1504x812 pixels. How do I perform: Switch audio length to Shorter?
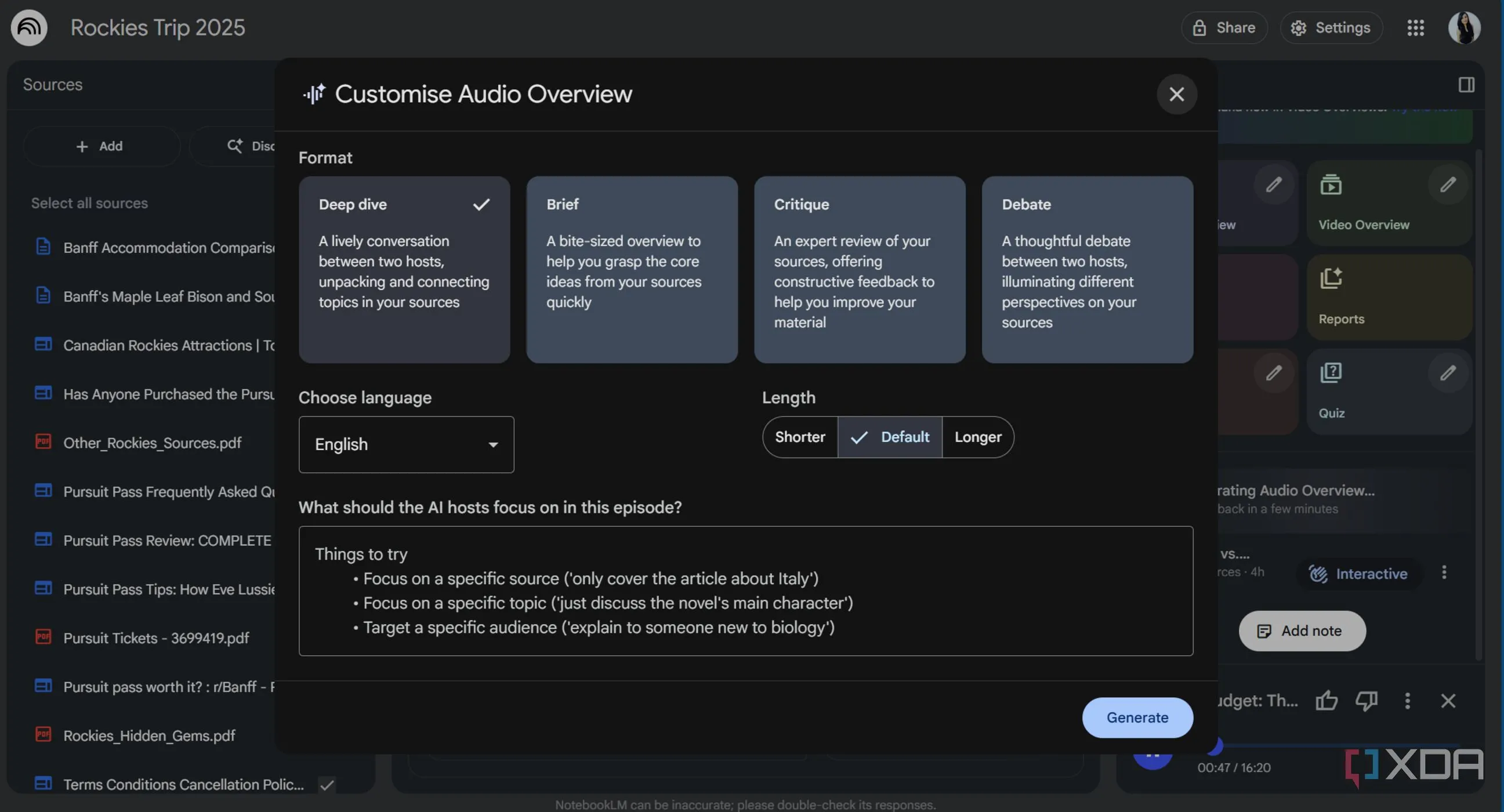[x=799, y=437]
